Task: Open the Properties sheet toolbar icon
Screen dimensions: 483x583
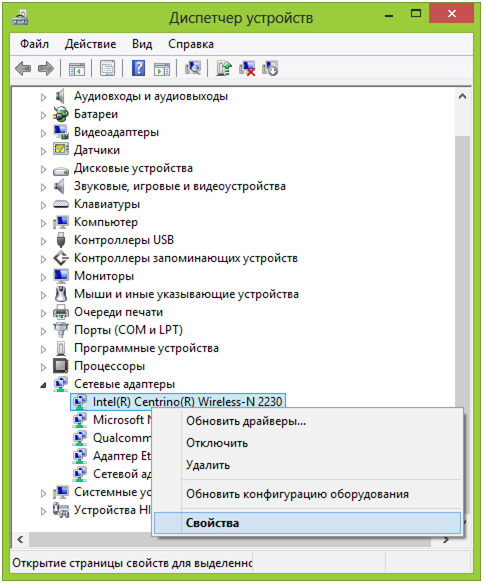Action: [x=107, y=69]
